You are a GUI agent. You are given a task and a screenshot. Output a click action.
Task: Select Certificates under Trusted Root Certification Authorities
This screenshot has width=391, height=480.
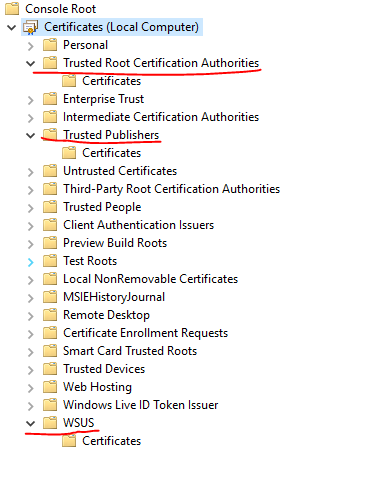112,81
